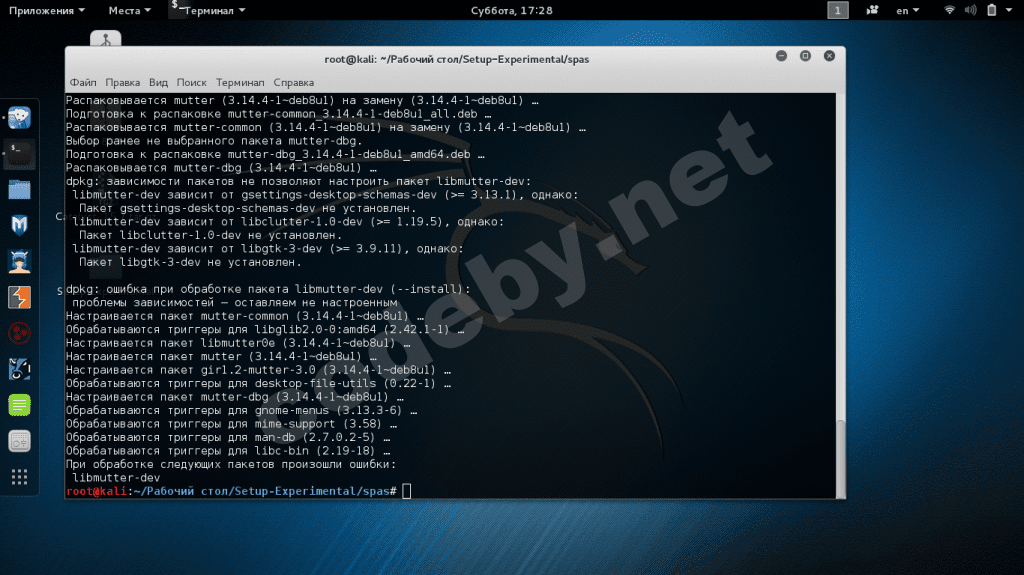Open Места menu in top bar
The width and height of the screenshot is (1024, 575).
pos(129,10)
